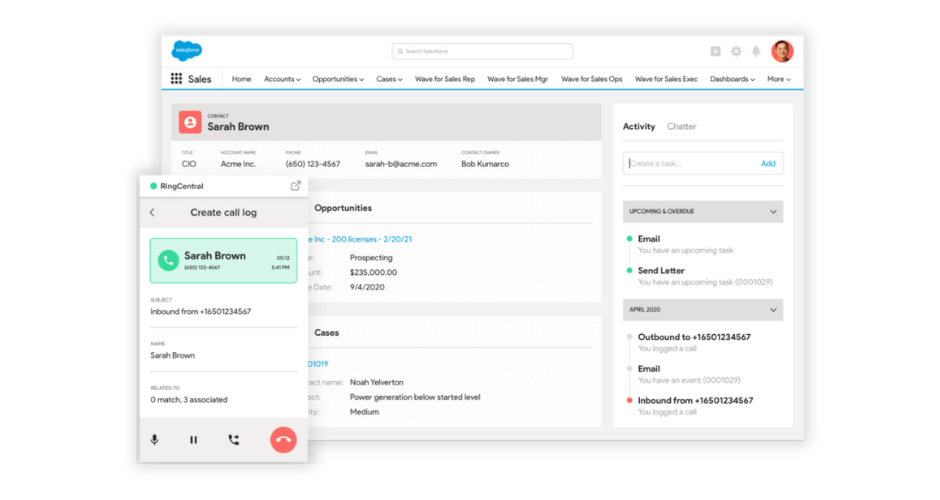Image resolution: width=940 pixels, height=500 pixels.
Task: Hang up the call with red button
Action: click(x=284, y=439)
